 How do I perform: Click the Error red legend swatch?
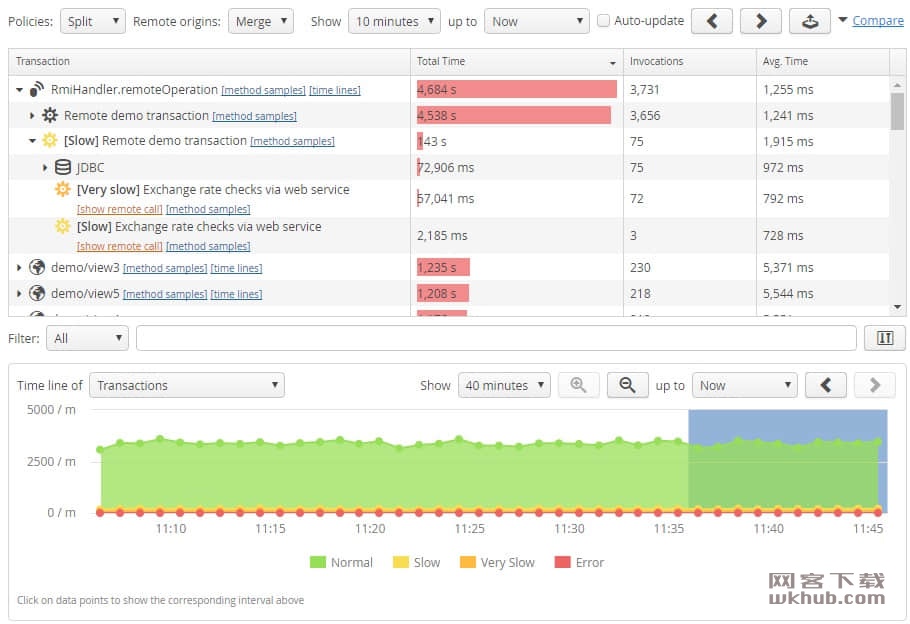[x=563, y=562]
